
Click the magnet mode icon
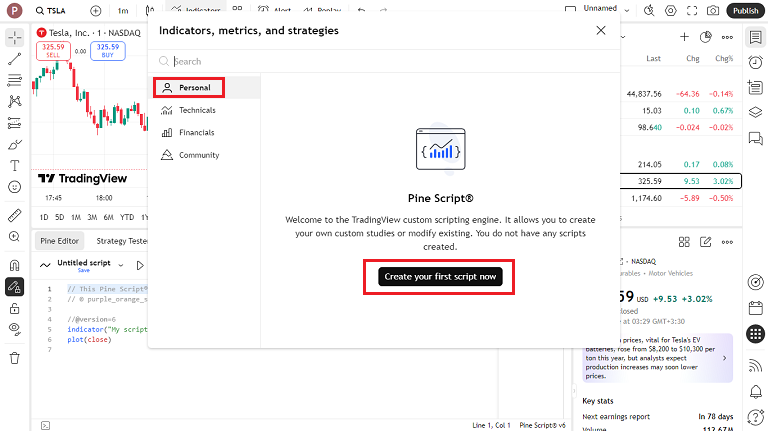coord(15,265)
